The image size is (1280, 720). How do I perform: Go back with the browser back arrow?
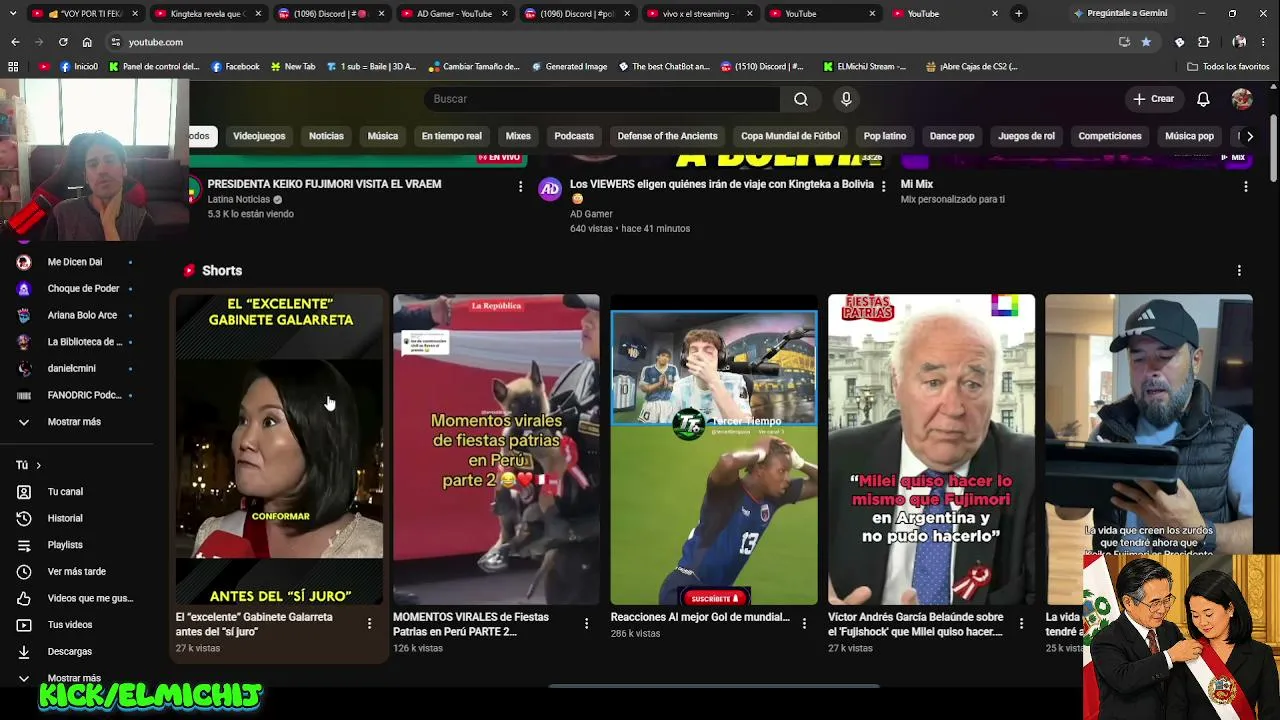coord(15,42)
